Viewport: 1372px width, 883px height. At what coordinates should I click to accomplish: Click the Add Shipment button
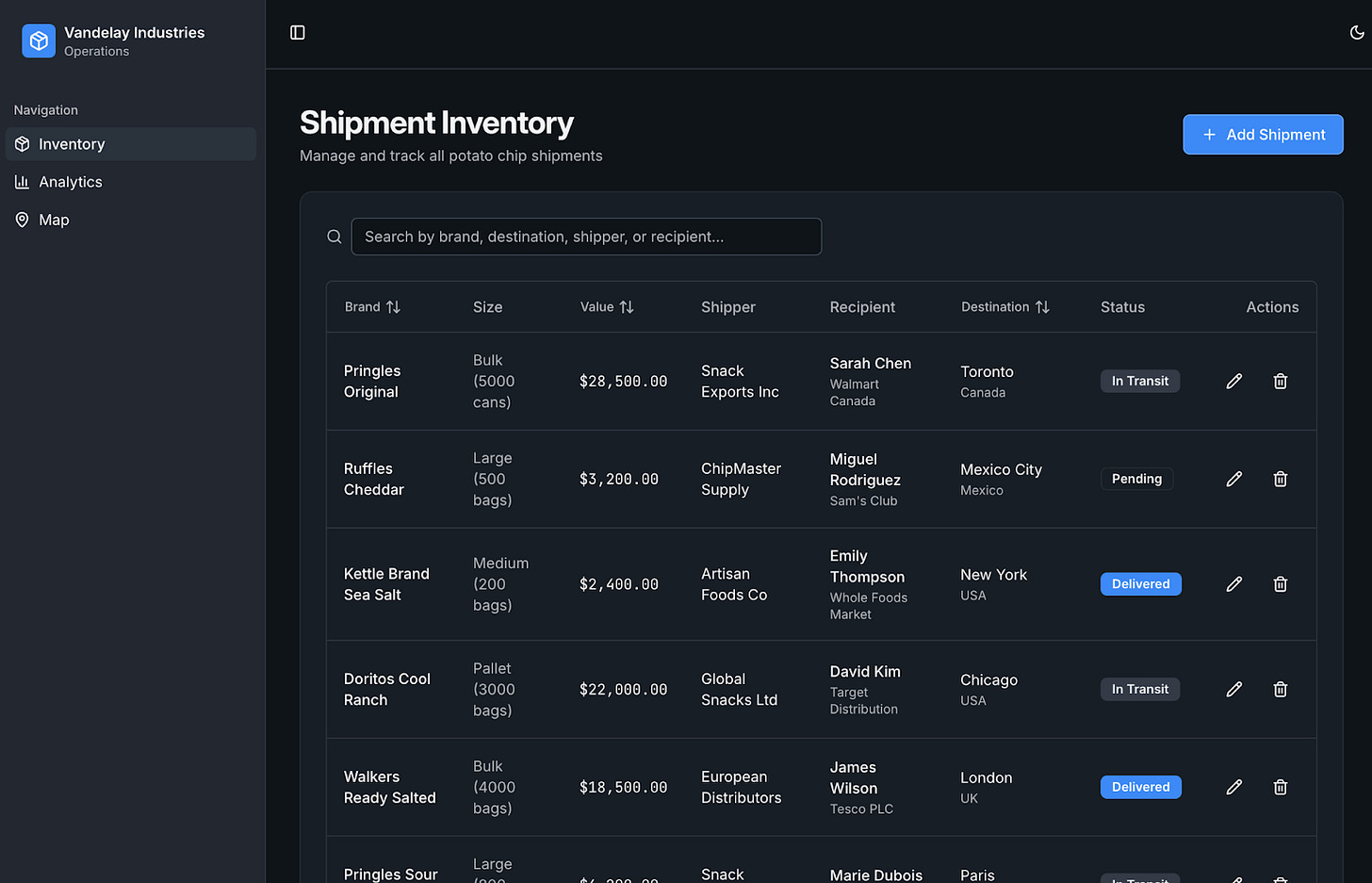tap(1263, 135)
